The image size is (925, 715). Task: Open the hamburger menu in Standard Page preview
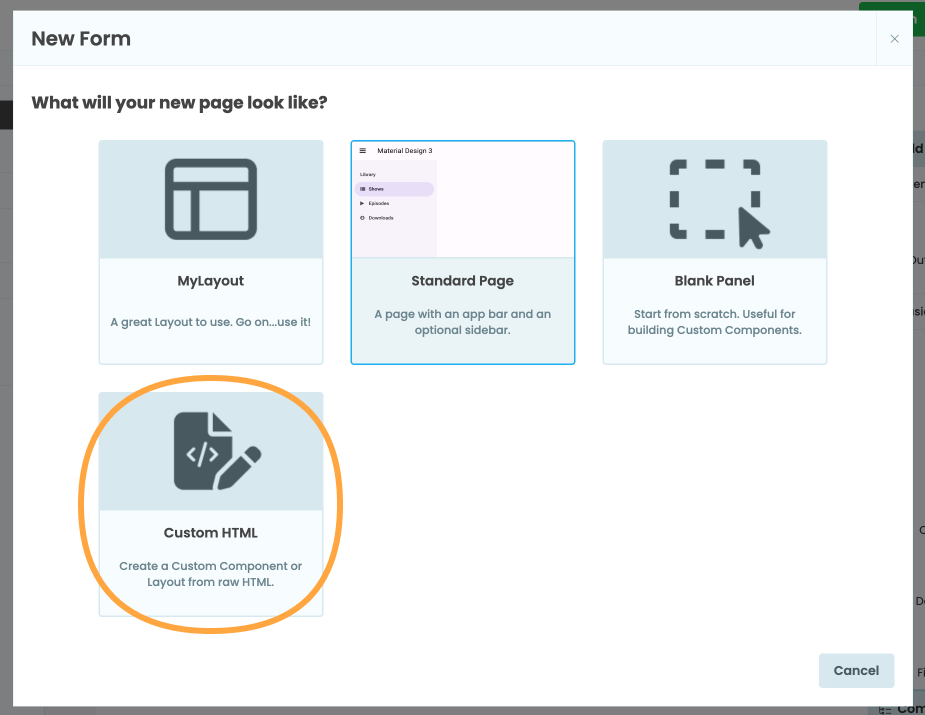pyautogui.click(x=362, y=151)
